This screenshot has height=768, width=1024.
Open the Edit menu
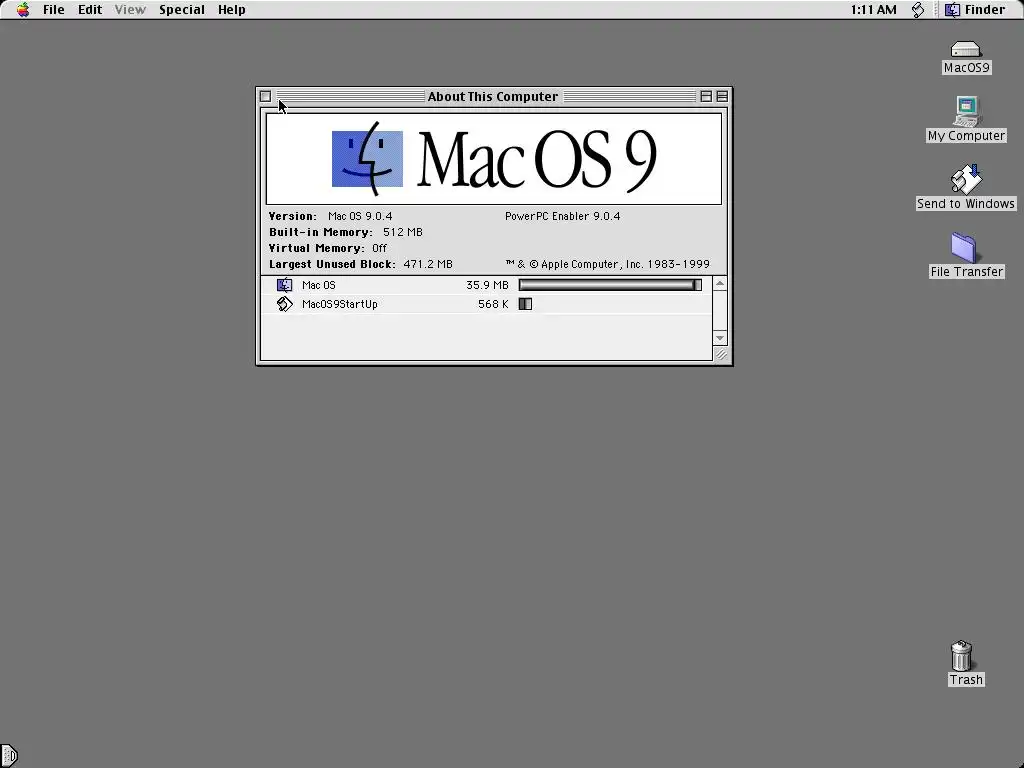pos(90,10)
